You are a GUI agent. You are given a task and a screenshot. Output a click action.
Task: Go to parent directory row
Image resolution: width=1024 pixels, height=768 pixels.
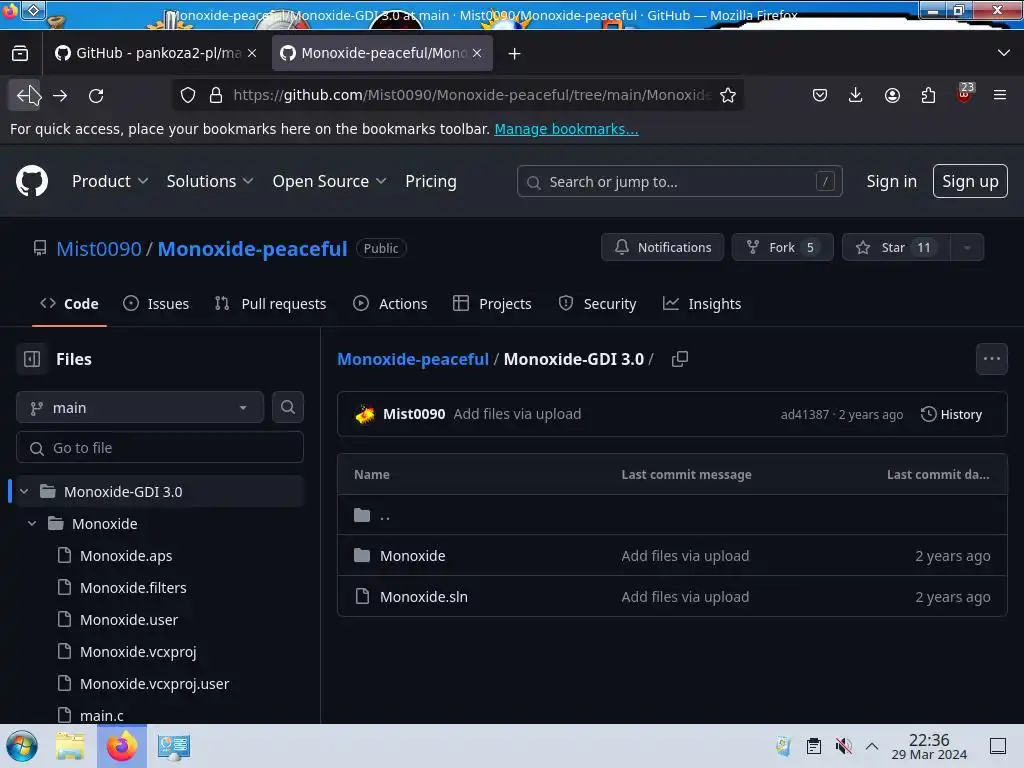[672, 515]
